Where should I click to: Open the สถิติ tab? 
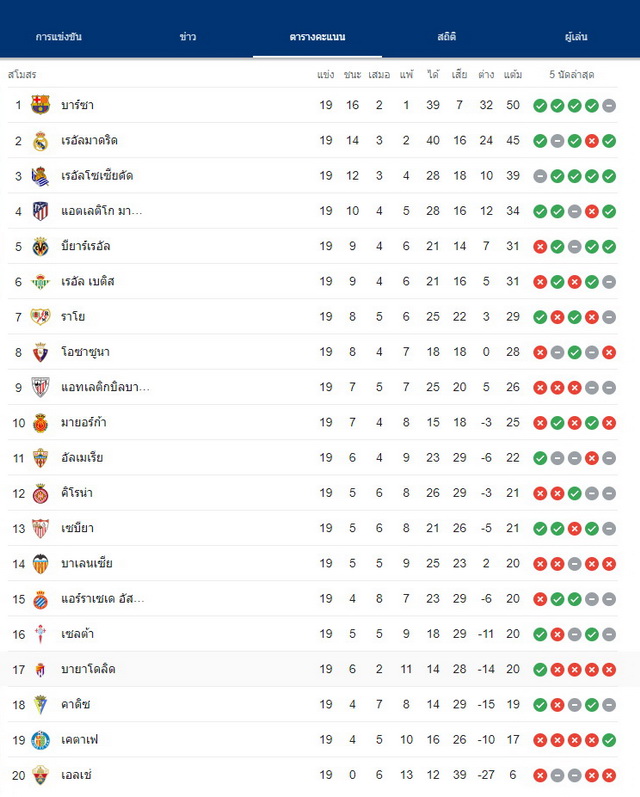446,37
